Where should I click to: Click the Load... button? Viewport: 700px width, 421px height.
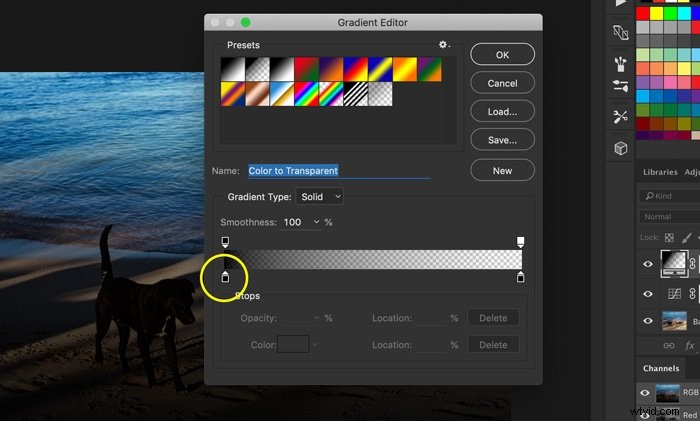[x=502, y=112]
